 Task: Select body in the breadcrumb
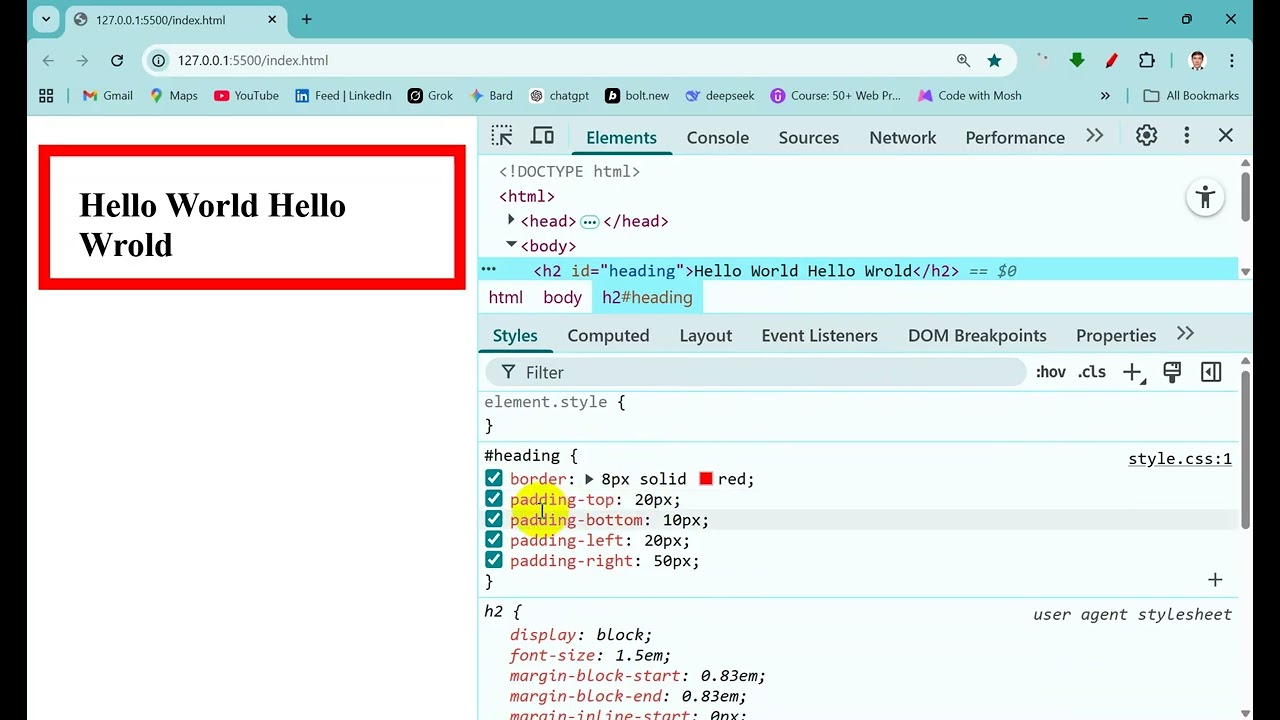pyautogui.click(x=562, y=298)
